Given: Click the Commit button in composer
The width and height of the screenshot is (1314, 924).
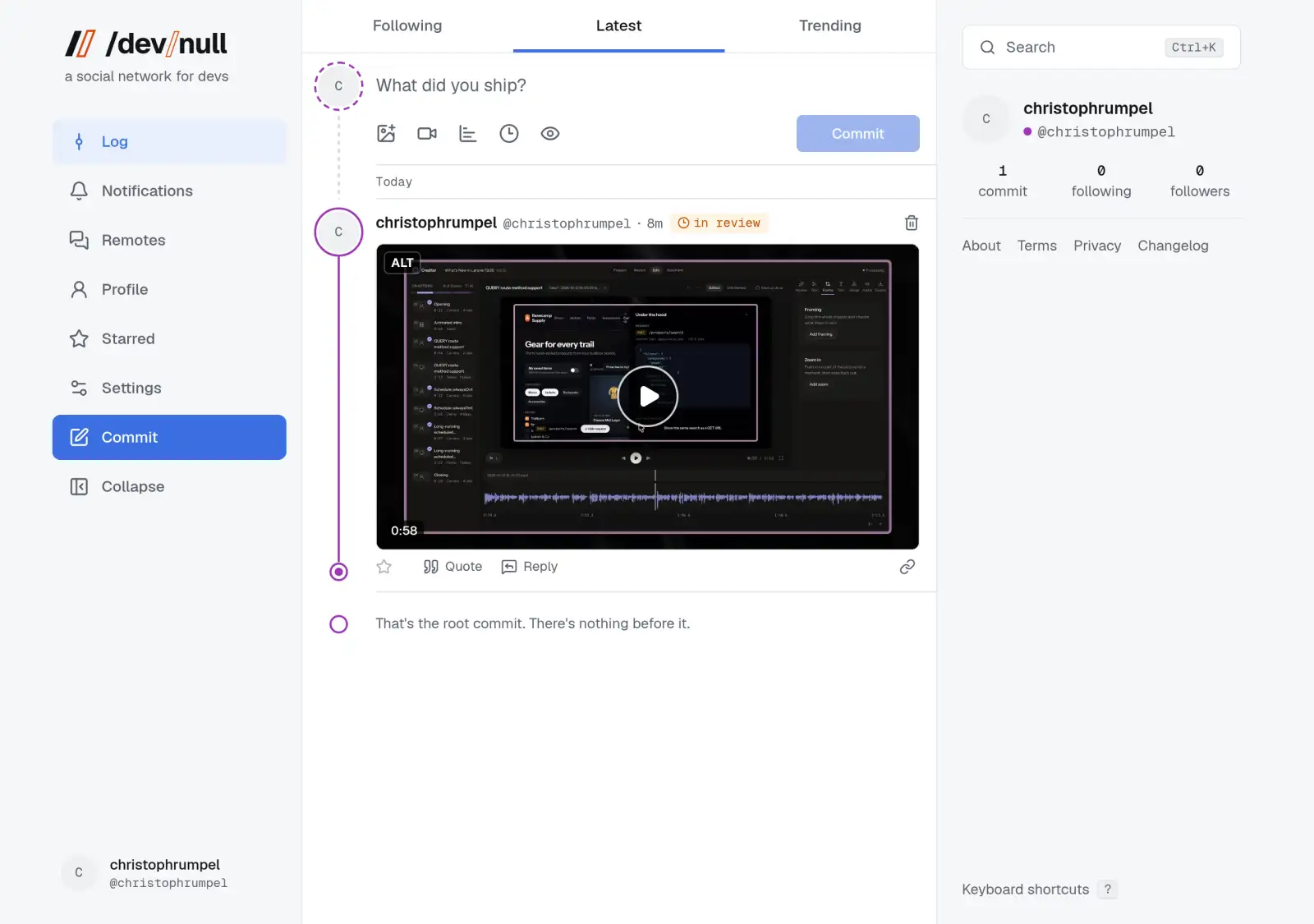Looking at the screenshot, I should pos(857,133).
